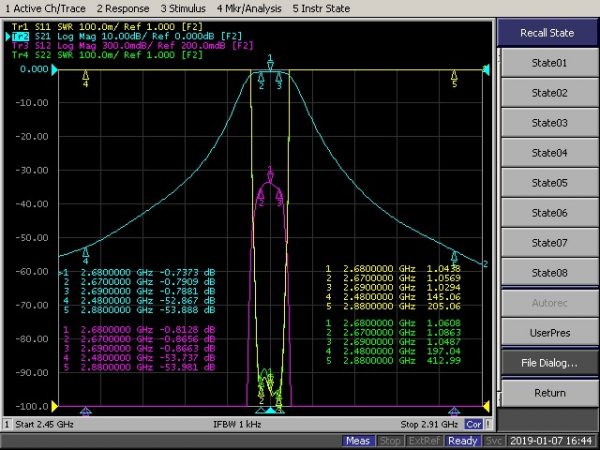Click magenta marker 1 on S12 peak
Viewport: 600px width, 450px height.
click(x=270, y=175)
